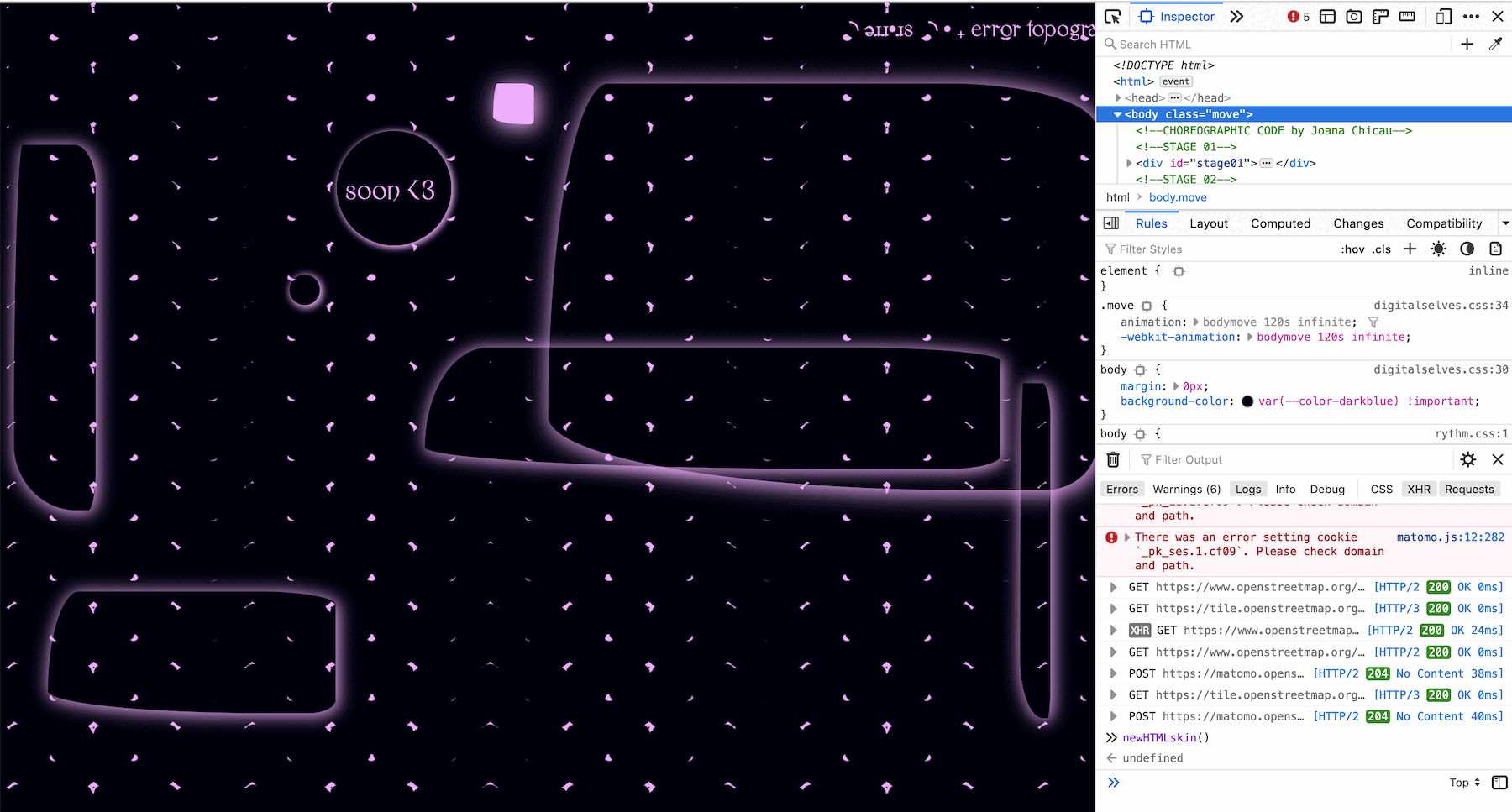The width and height of the screenshot is (1512, 812).
Task: Toggle light color scheme simulation
Action: click(1439, 249)
